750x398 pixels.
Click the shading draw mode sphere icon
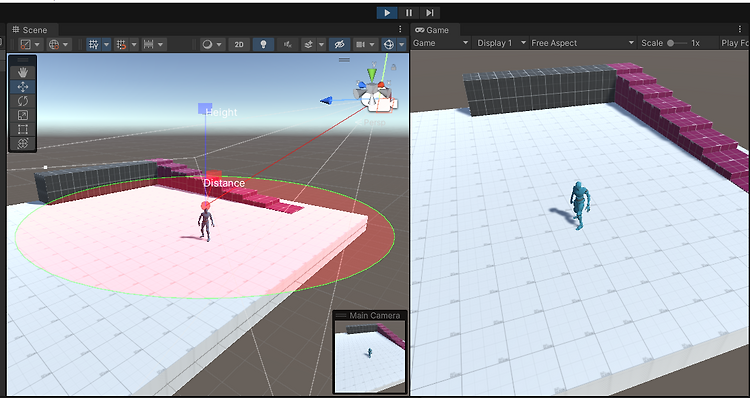[x=208, y=44]
